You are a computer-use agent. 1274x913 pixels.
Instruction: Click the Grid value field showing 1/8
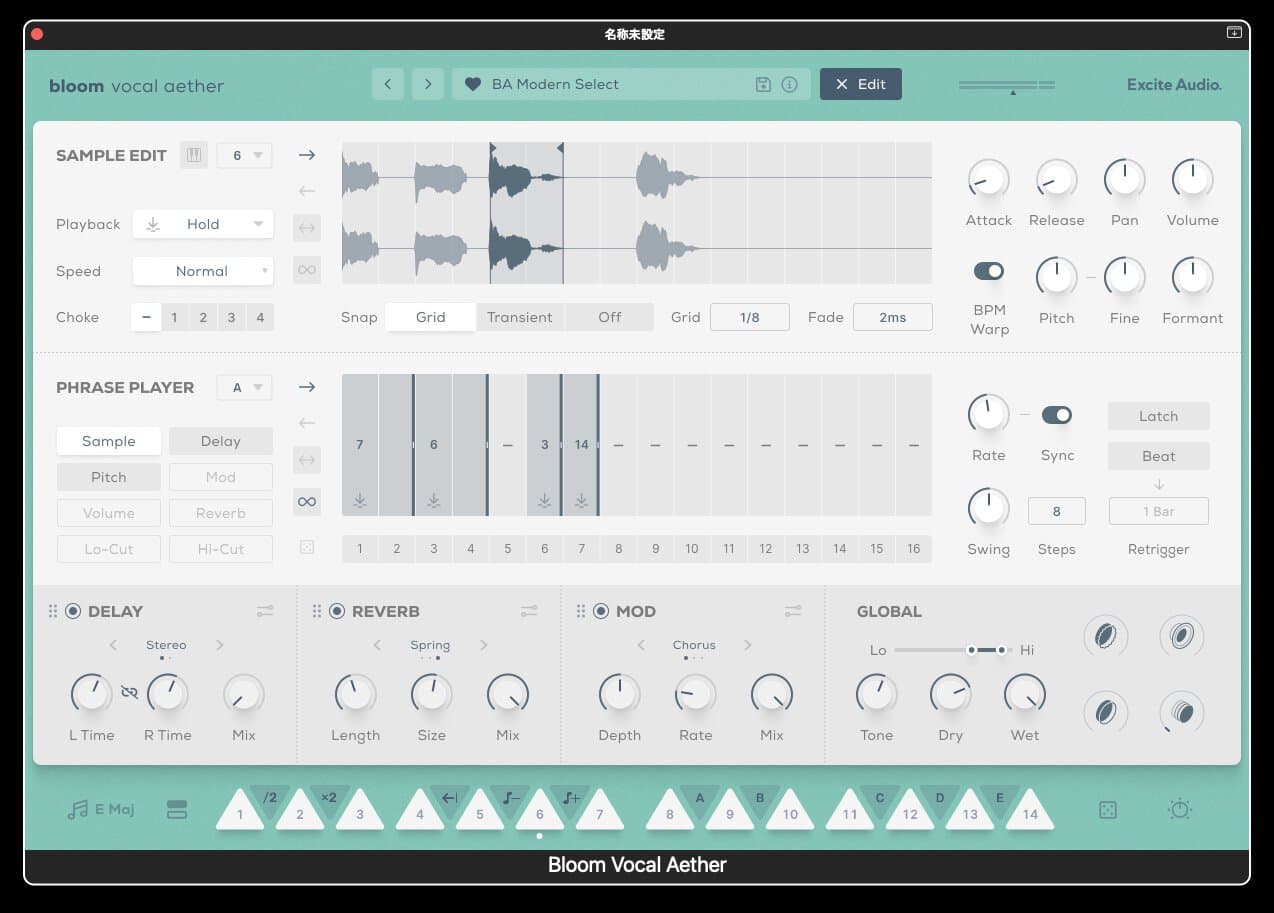pos(750,317)
